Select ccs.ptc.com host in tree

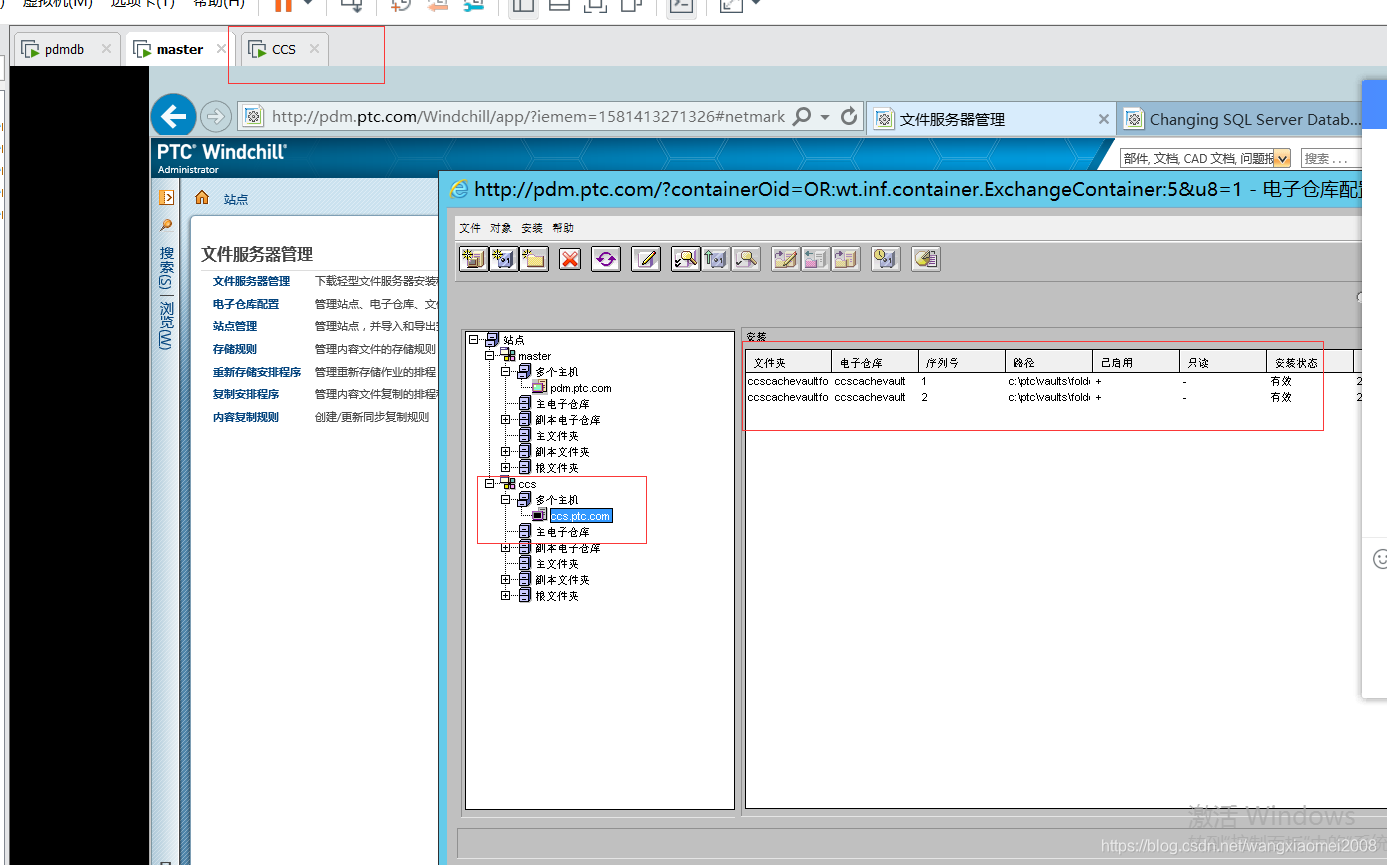click(x=580, y=516)
